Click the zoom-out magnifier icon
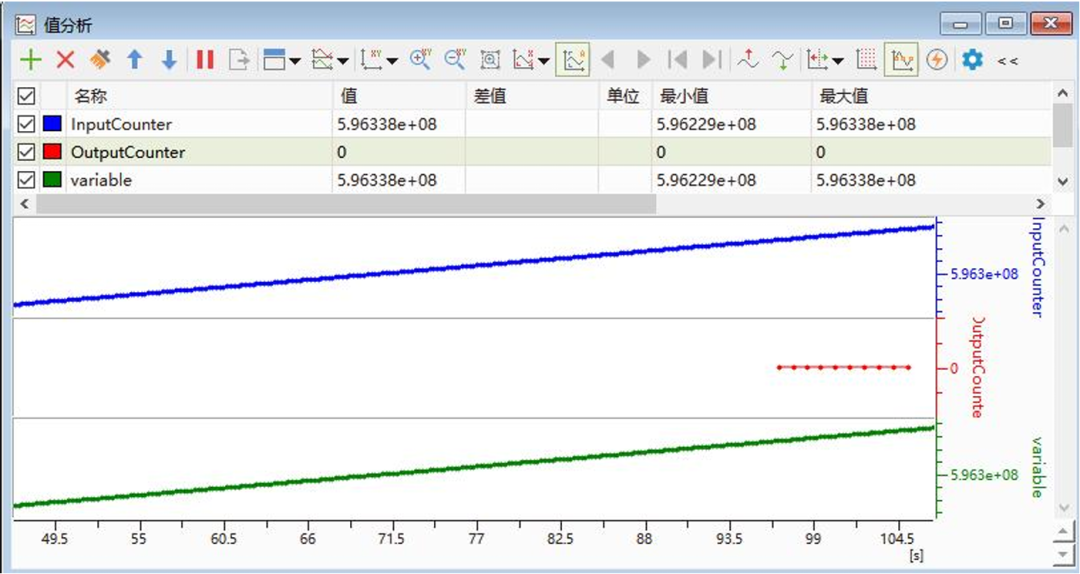 pyautogui.click(x=455, y=60)
